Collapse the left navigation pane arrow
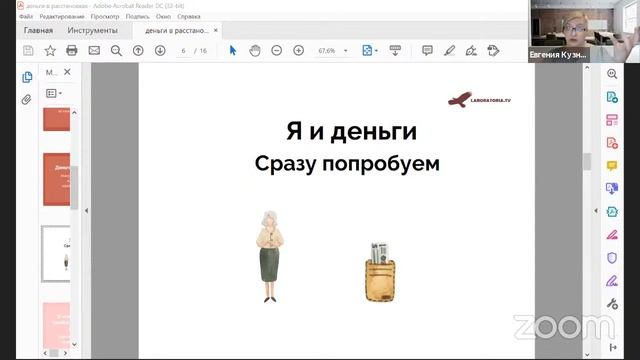Screen dimensions: 640x360 [x=86, y=211]
